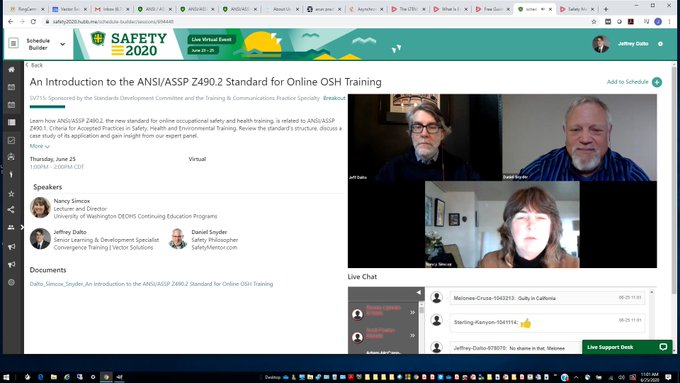The width and height of the screenshot is (680, 383).
Task: Open the Home icon in sidebar
Action: pyautogui.click(x=12, y=69)
